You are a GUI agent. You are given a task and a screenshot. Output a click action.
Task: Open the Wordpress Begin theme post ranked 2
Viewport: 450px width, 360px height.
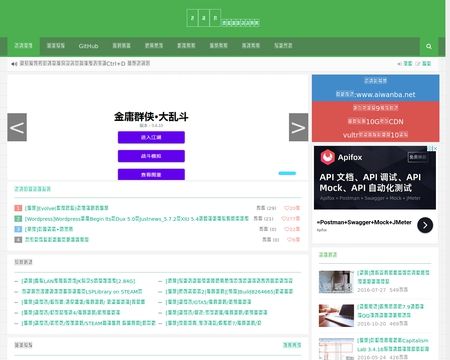[137, 219]
